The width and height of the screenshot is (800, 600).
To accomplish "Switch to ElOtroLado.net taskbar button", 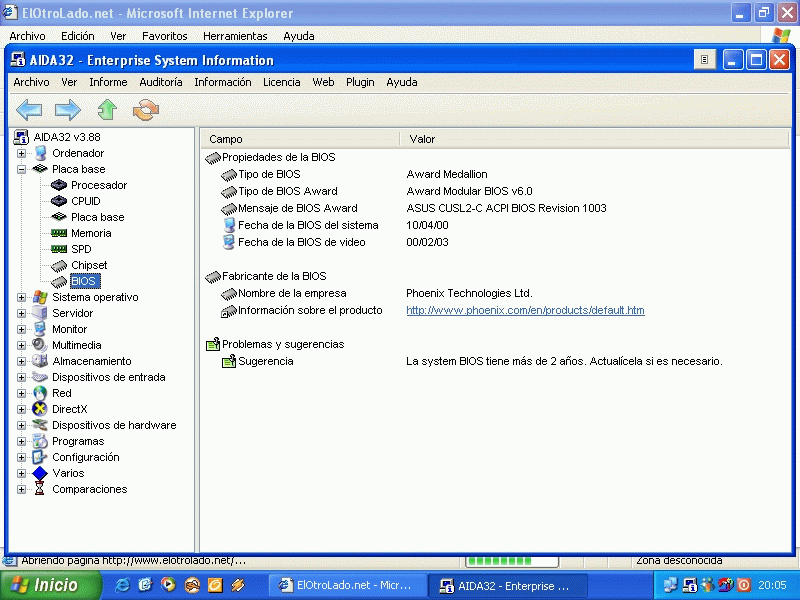I will click(348, 585).
